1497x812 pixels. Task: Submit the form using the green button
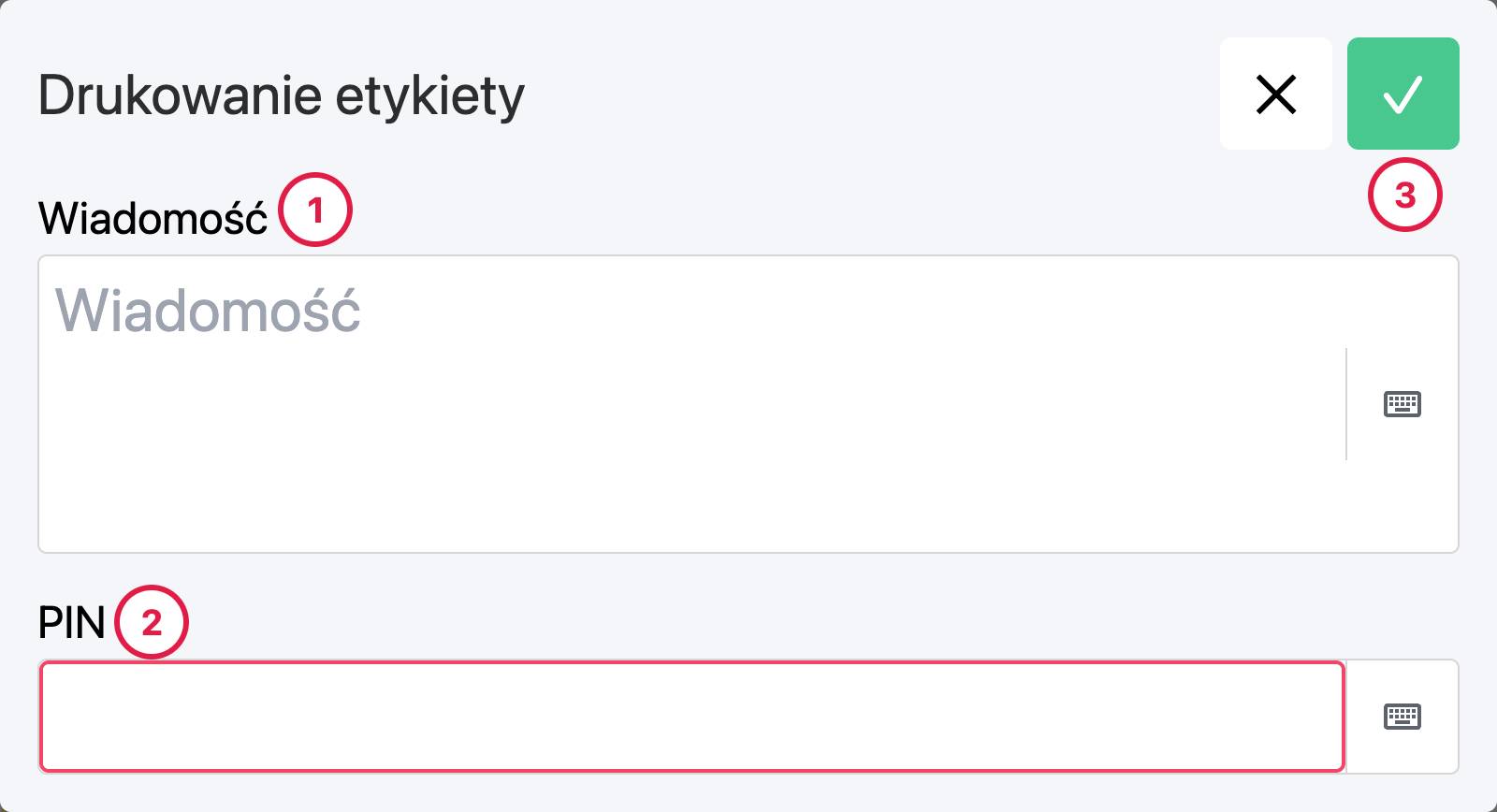1403,94
